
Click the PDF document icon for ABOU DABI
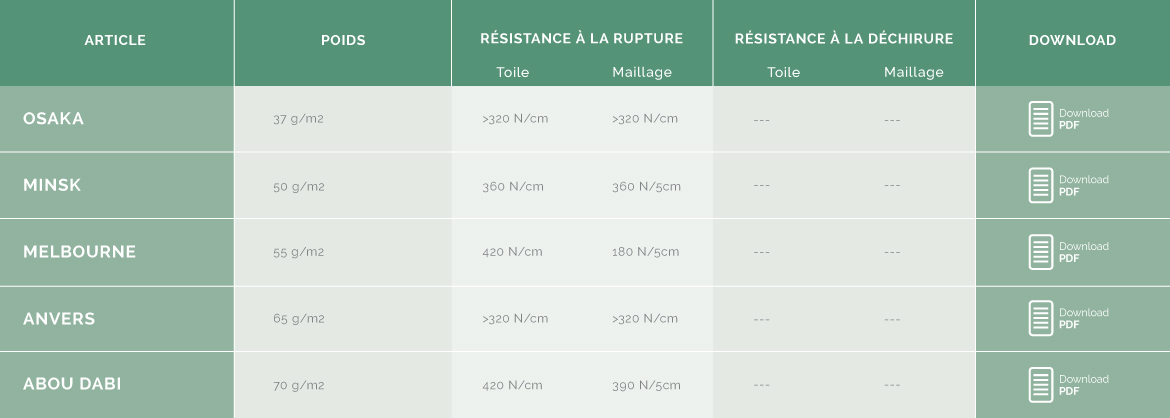[1041, 384]
